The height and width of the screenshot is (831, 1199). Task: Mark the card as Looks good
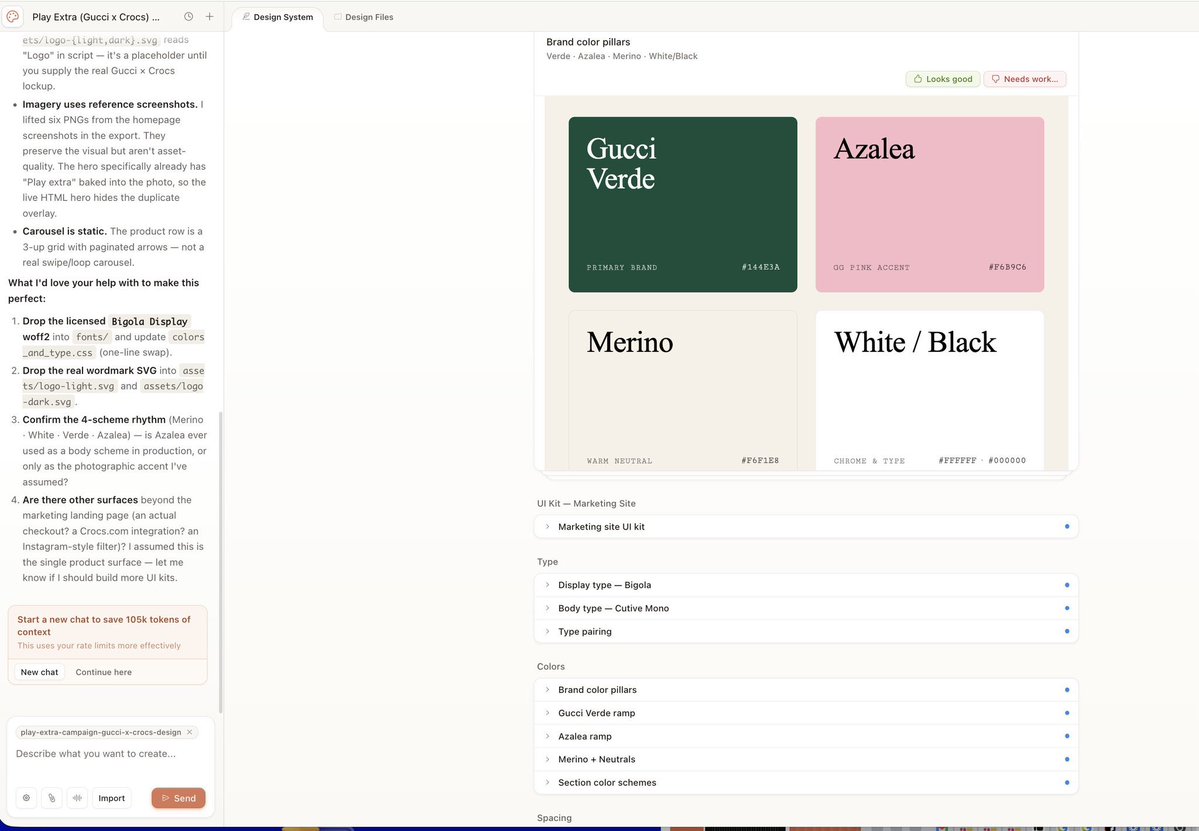pyautogui.click(x=943, y=79)
